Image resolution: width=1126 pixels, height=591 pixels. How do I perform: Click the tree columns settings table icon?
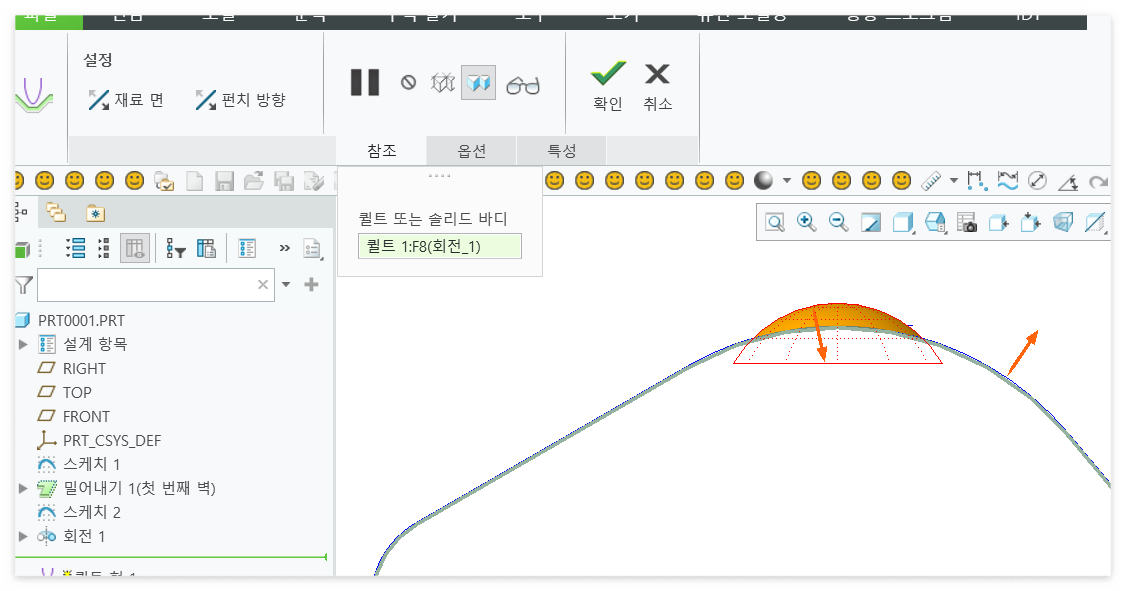tap(206, 248)
